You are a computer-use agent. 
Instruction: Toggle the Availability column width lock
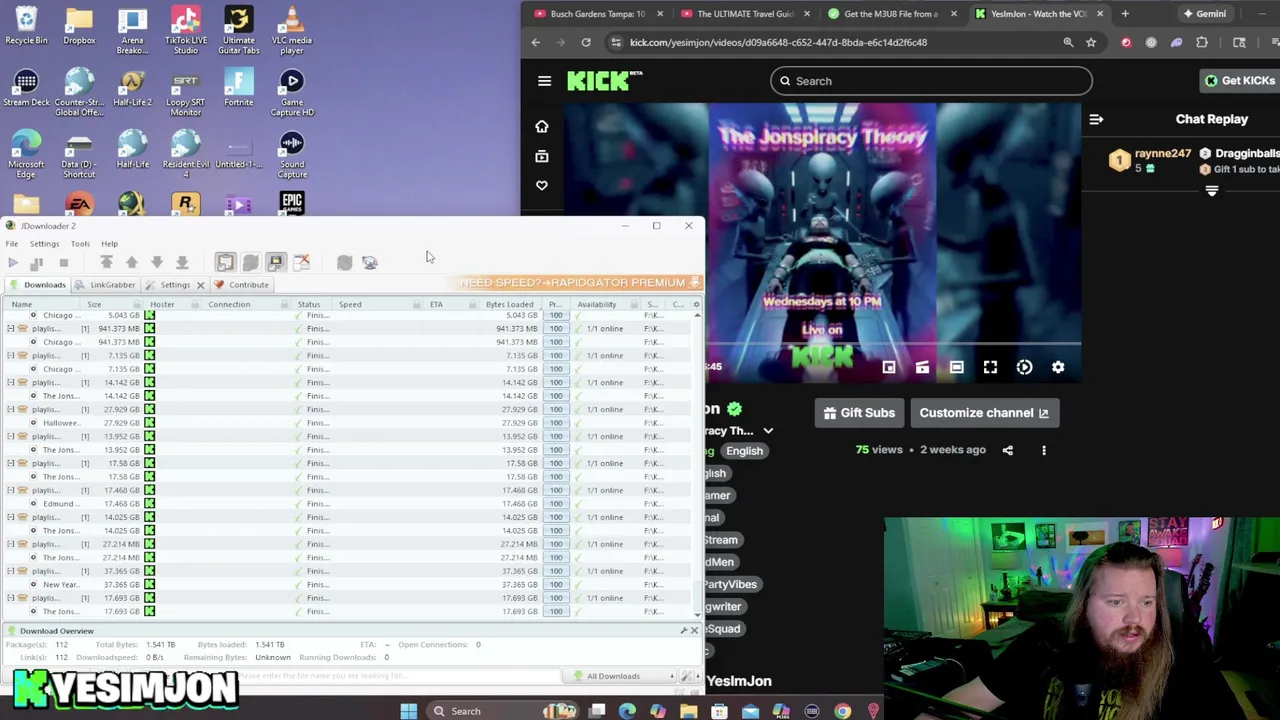(634, 304)
